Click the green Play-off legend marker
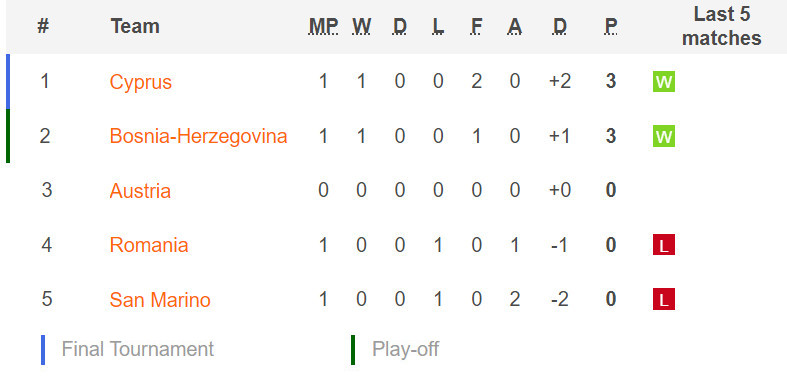This screenshot has width=787, height=379. (353, 349)
